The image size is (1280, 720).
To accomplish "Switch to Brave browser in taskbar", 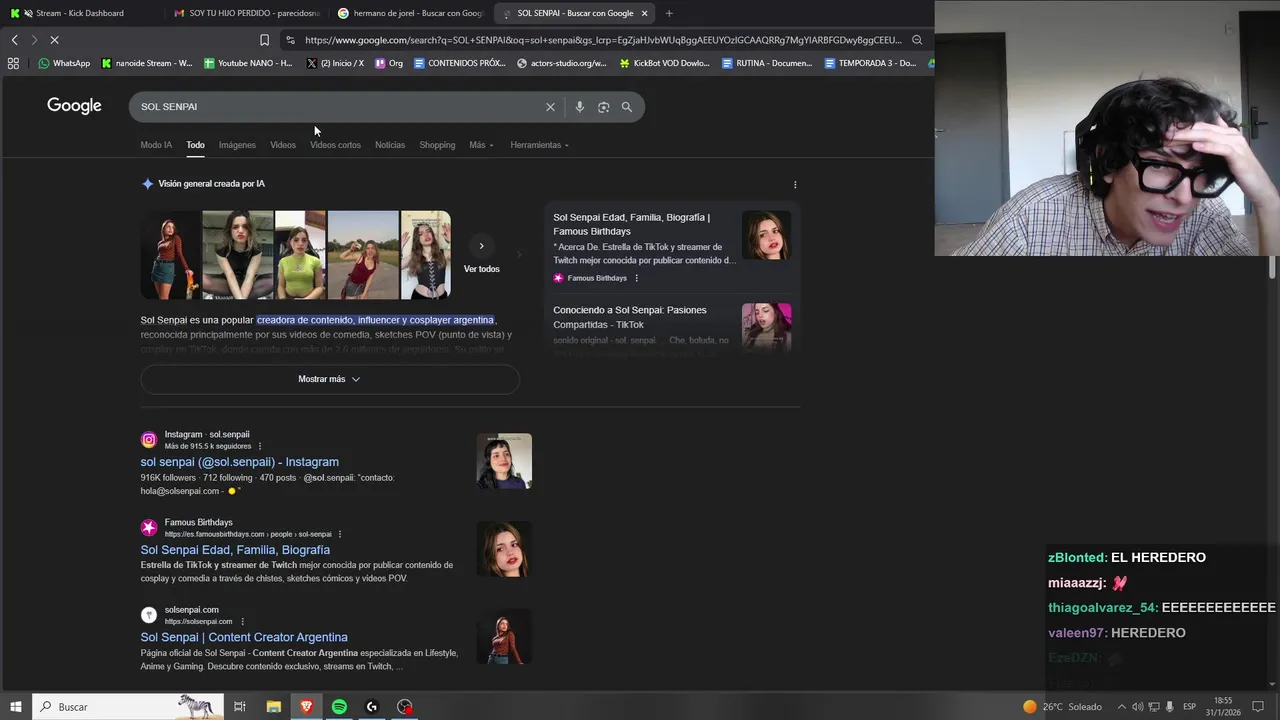I will (x=306, y=707).
